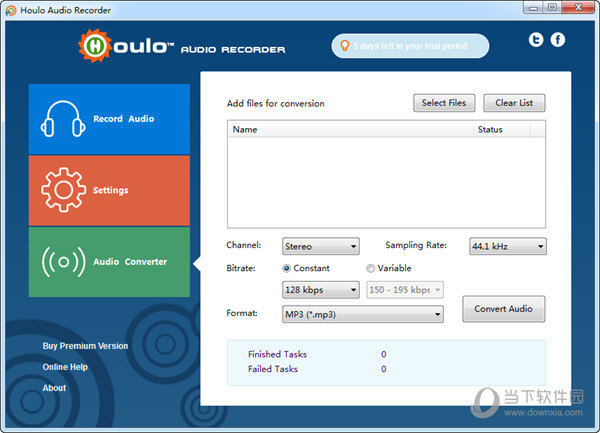Open the Facebook icon in the header

pos(558,39)
